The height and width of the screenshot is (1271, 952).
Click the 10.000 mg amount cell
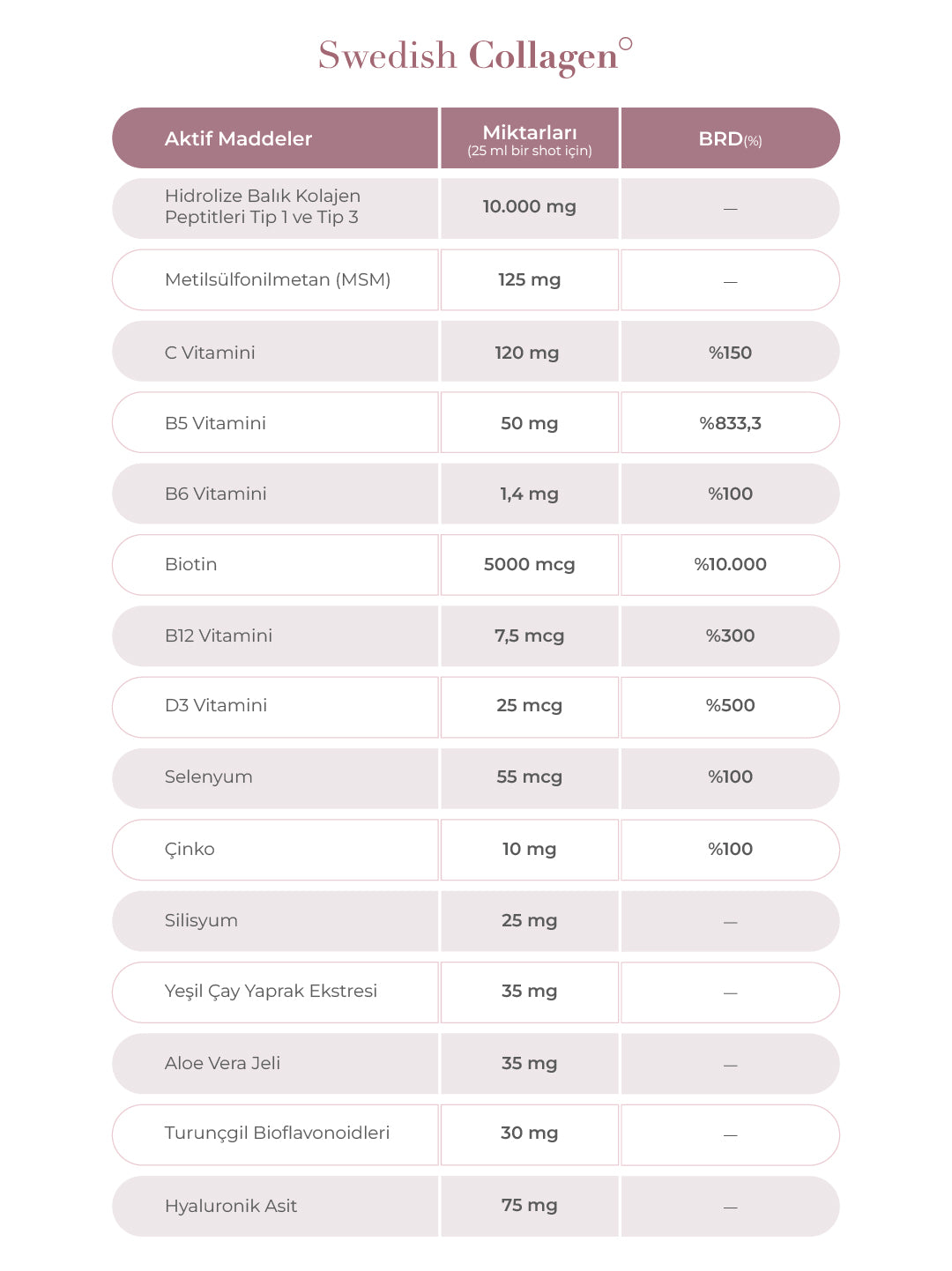point(529,207)
